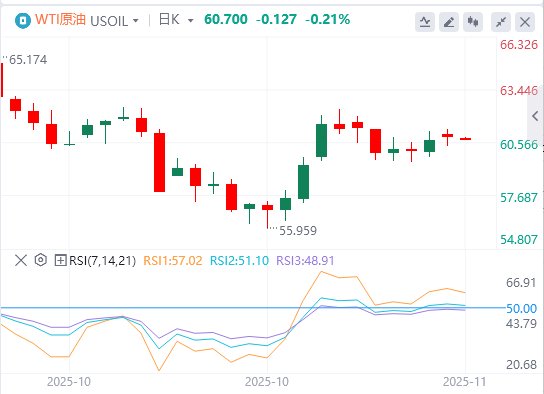Toggle RSI1 orange line label 57.02

tap(173, 260)
